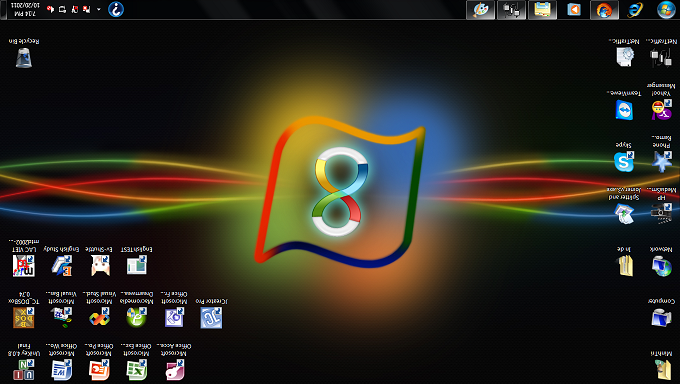Switch to the Paint taskbar button
Screen dimensions: 680x384
[480, 10]
